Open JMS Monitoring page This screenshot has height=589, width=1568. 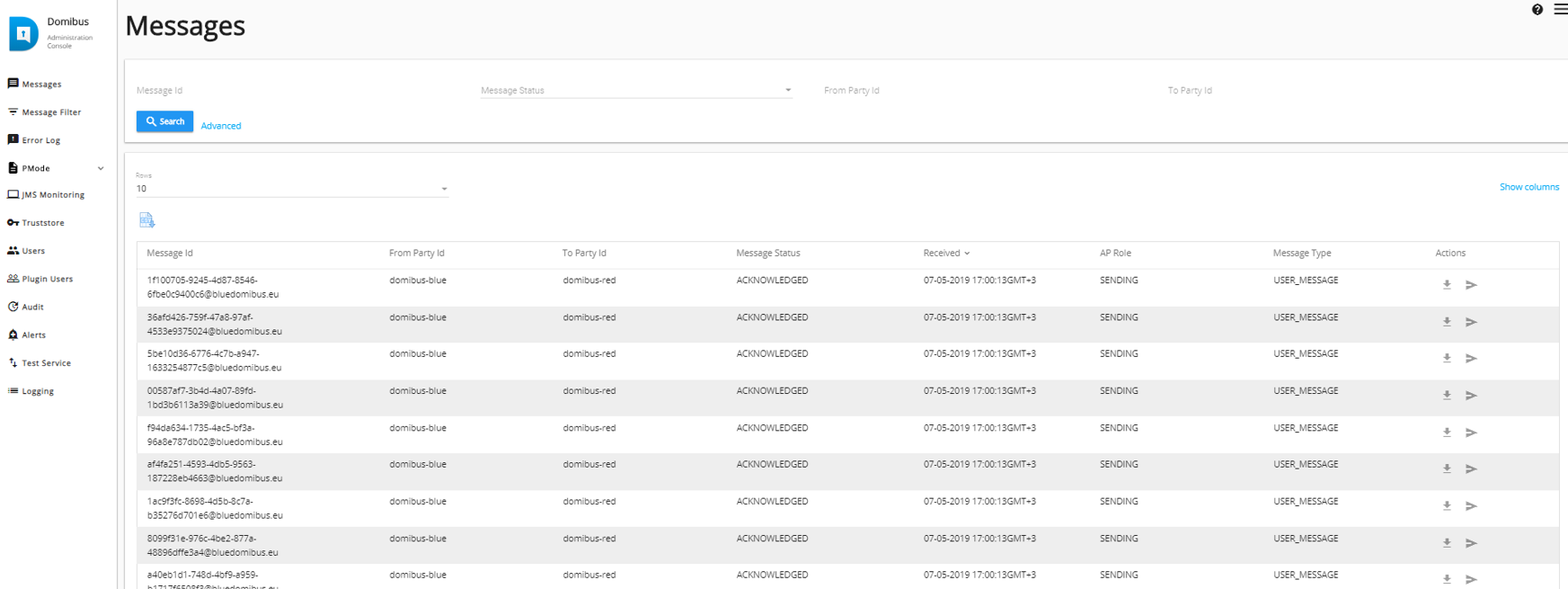point(52,195)
